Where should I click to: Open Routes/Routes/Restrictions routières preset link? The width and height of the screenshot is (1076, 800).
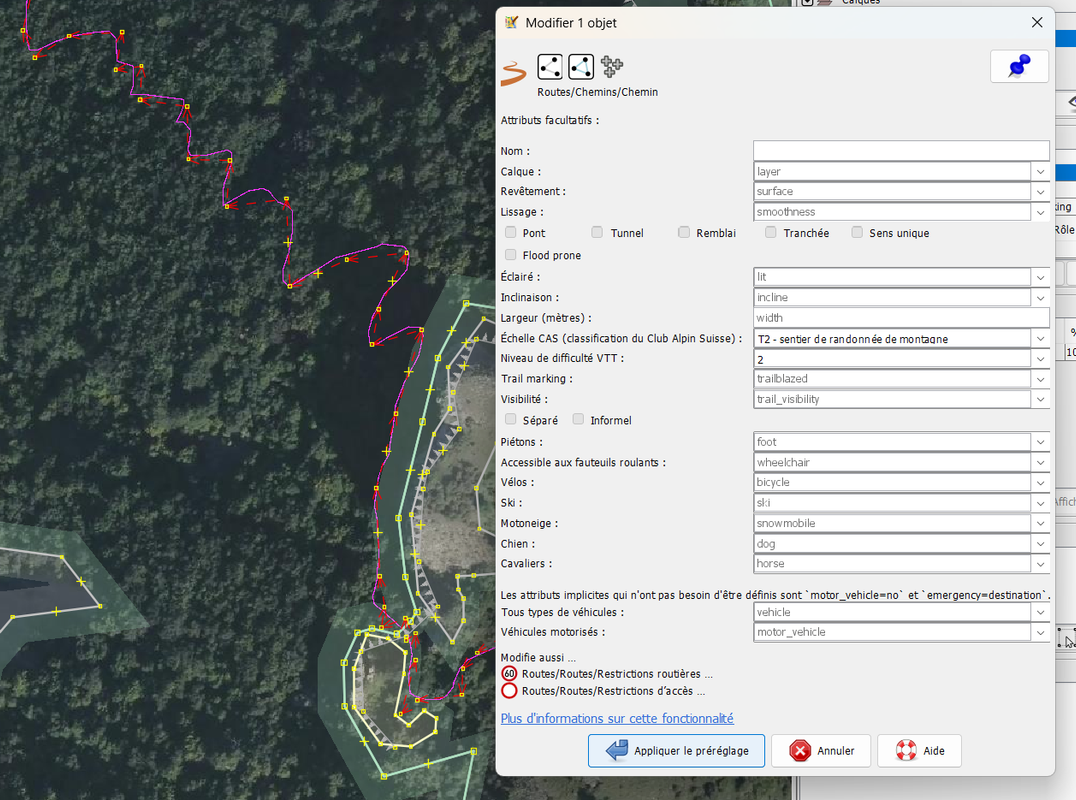coord(617,674)
